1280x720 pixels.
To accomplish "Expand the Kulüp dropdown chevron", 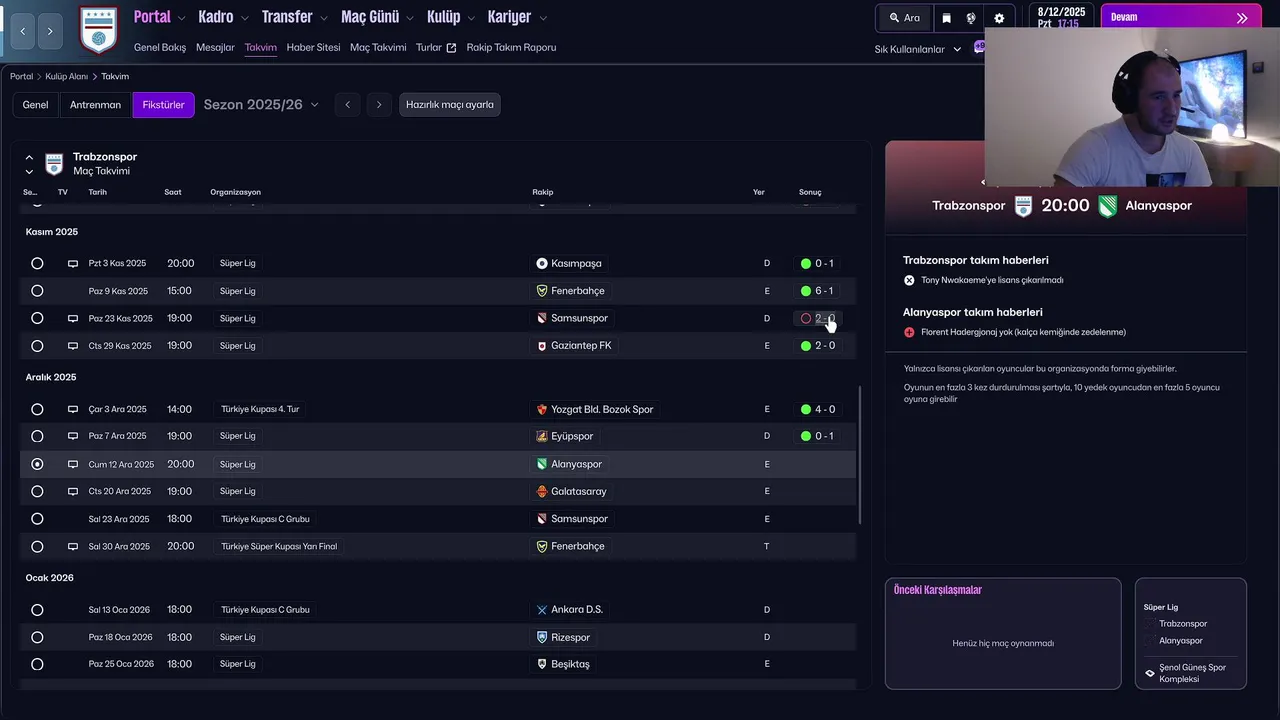I will [471, 18].
